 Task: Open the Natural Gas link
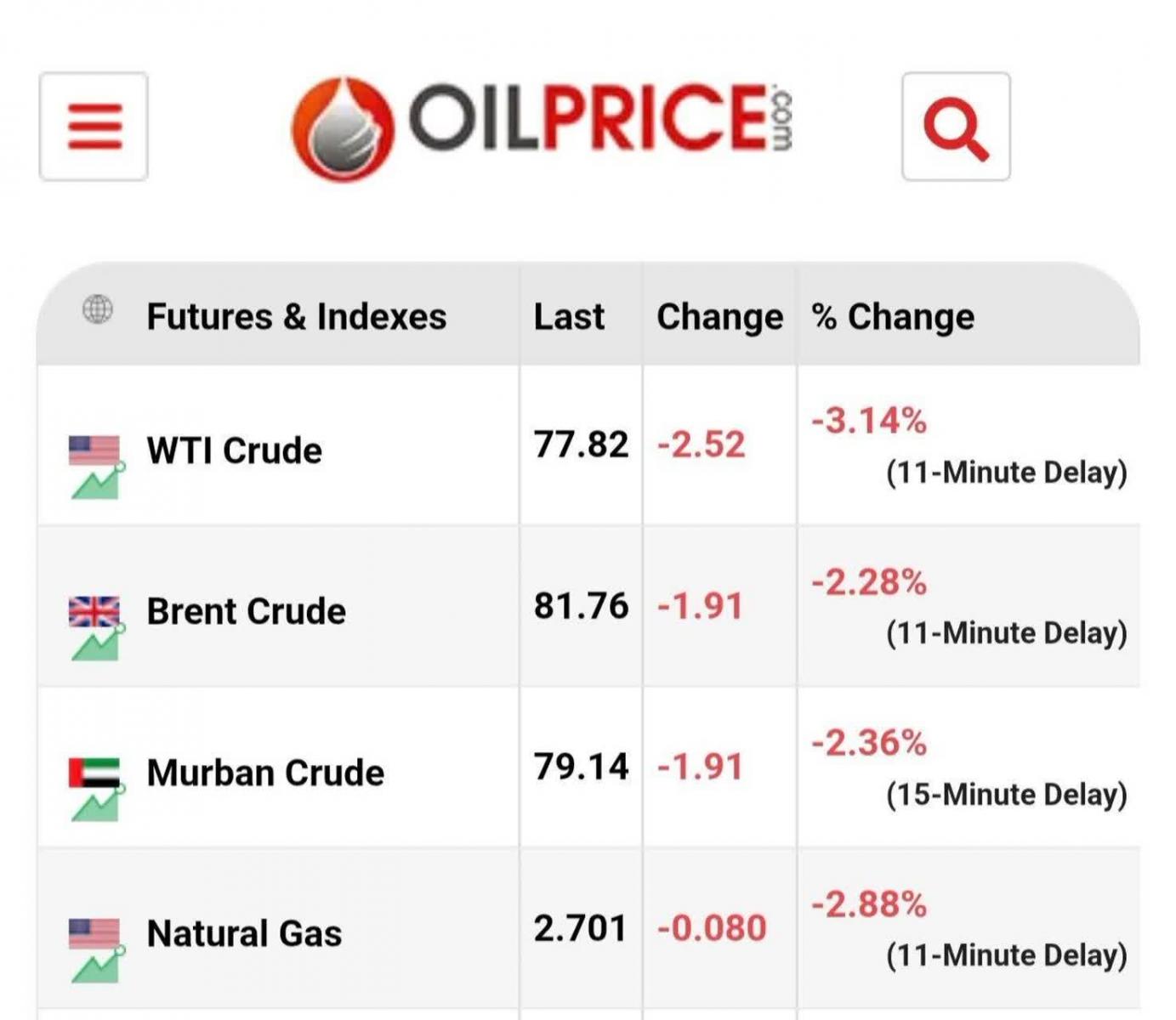(x=244, y=933)
